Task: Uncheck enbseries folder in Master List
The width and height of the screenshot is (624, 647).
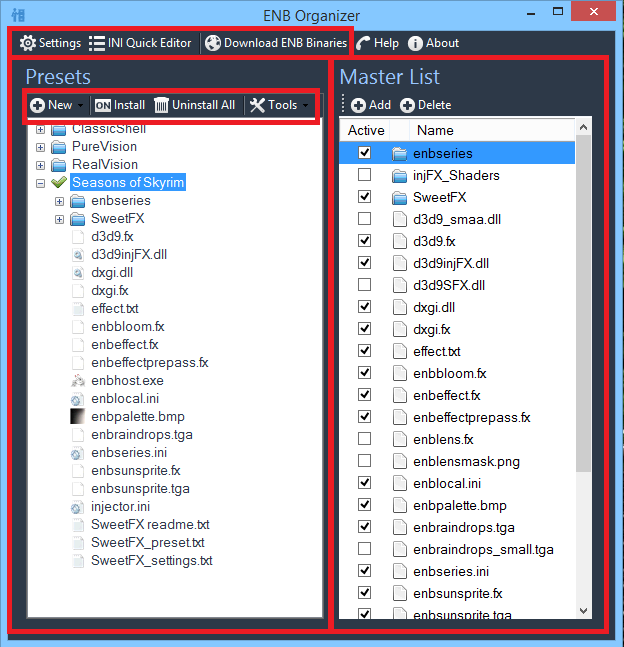Action: coord(364,153)
